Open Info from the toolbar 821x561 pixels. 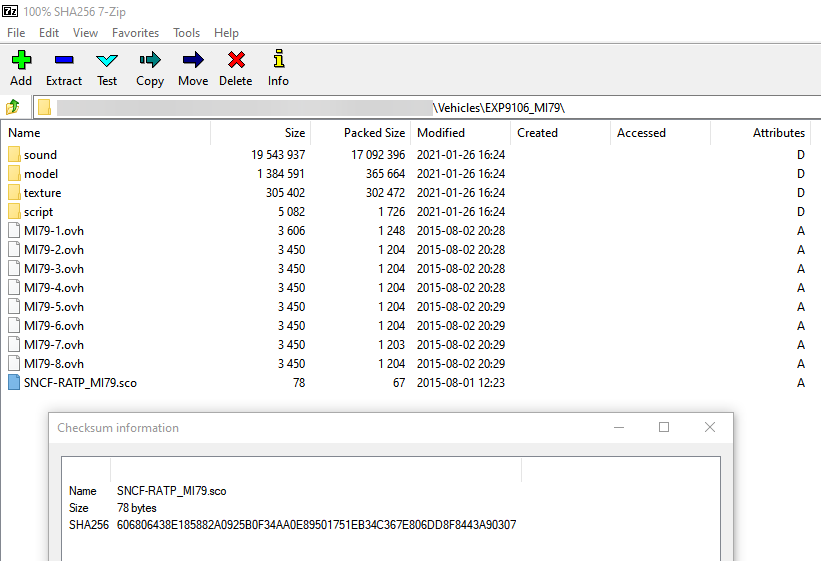(278, 68)
